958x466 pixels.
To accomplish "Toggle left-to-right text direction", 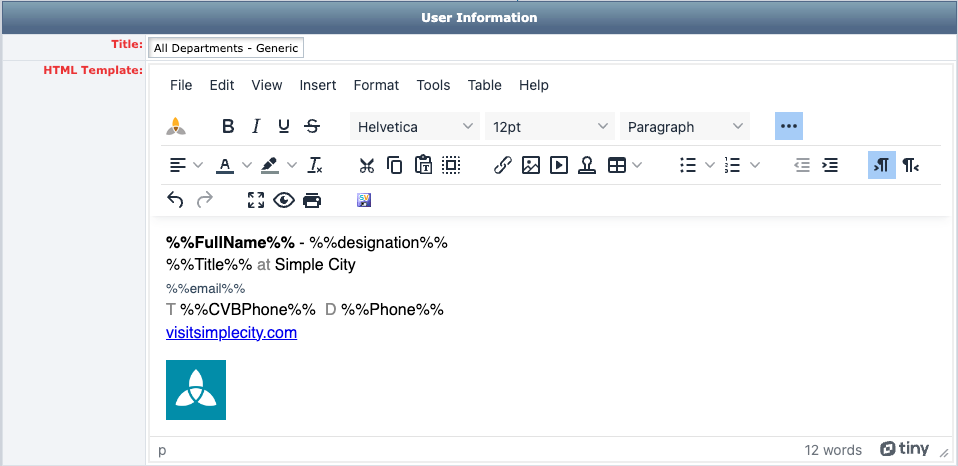I will (x=882, y=165).
